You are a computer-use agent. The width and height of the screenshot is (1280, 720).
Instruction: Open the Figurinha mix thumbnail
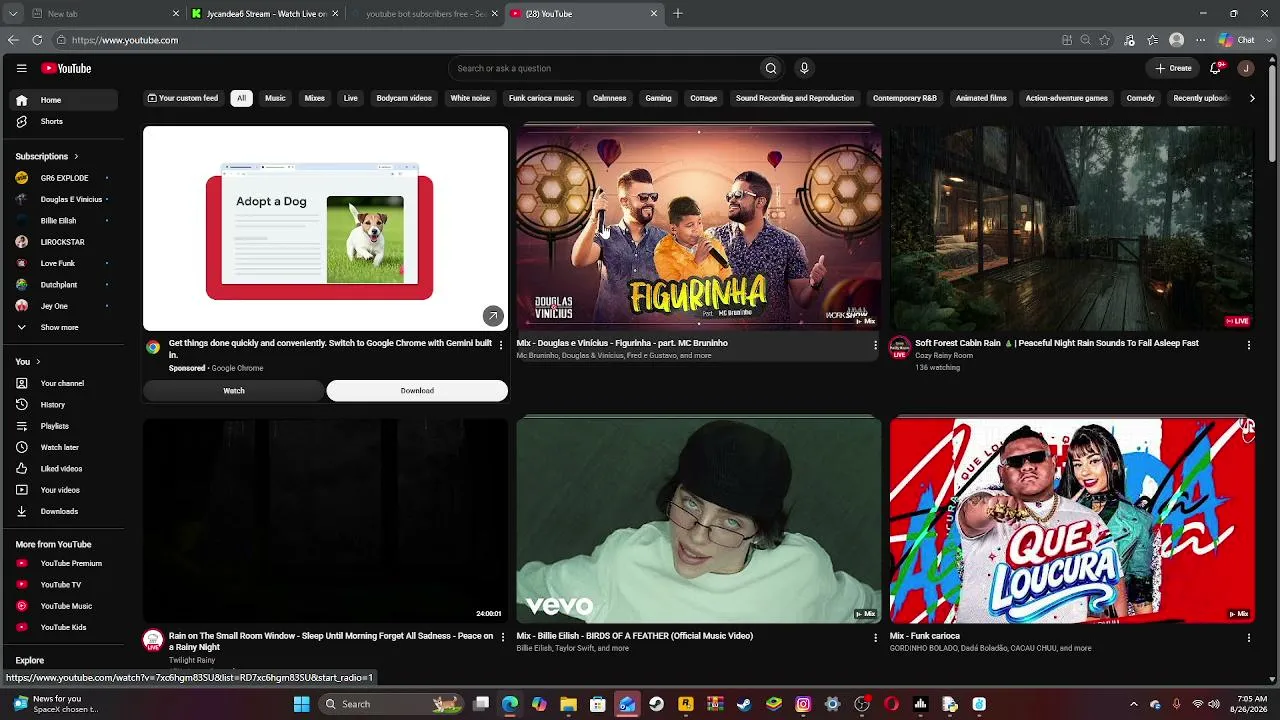[x=699, y=228]
